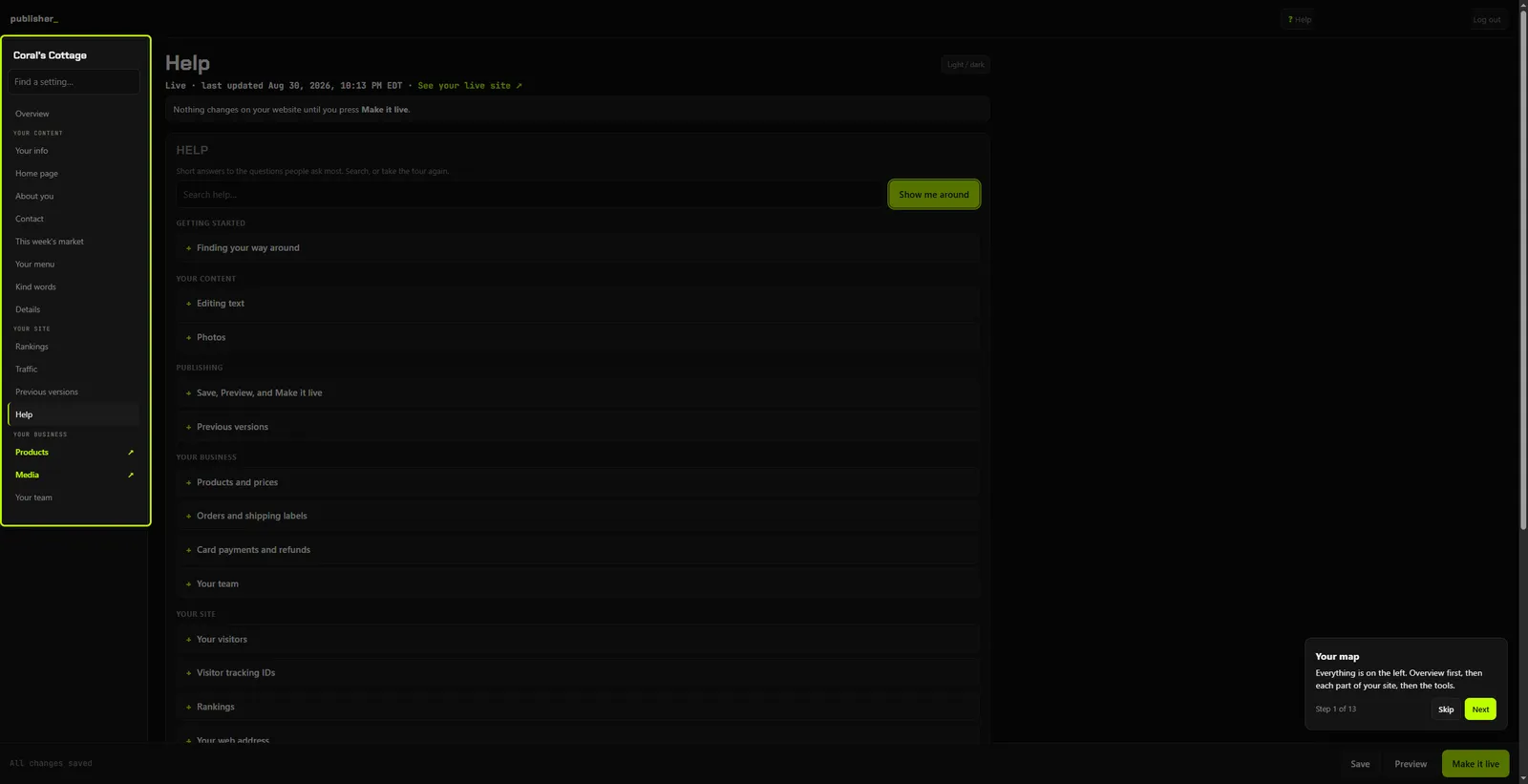Click the external-link arrow beside Media
The width and height of the screenshot is (1528, 784).
click(x=131, y=476)
